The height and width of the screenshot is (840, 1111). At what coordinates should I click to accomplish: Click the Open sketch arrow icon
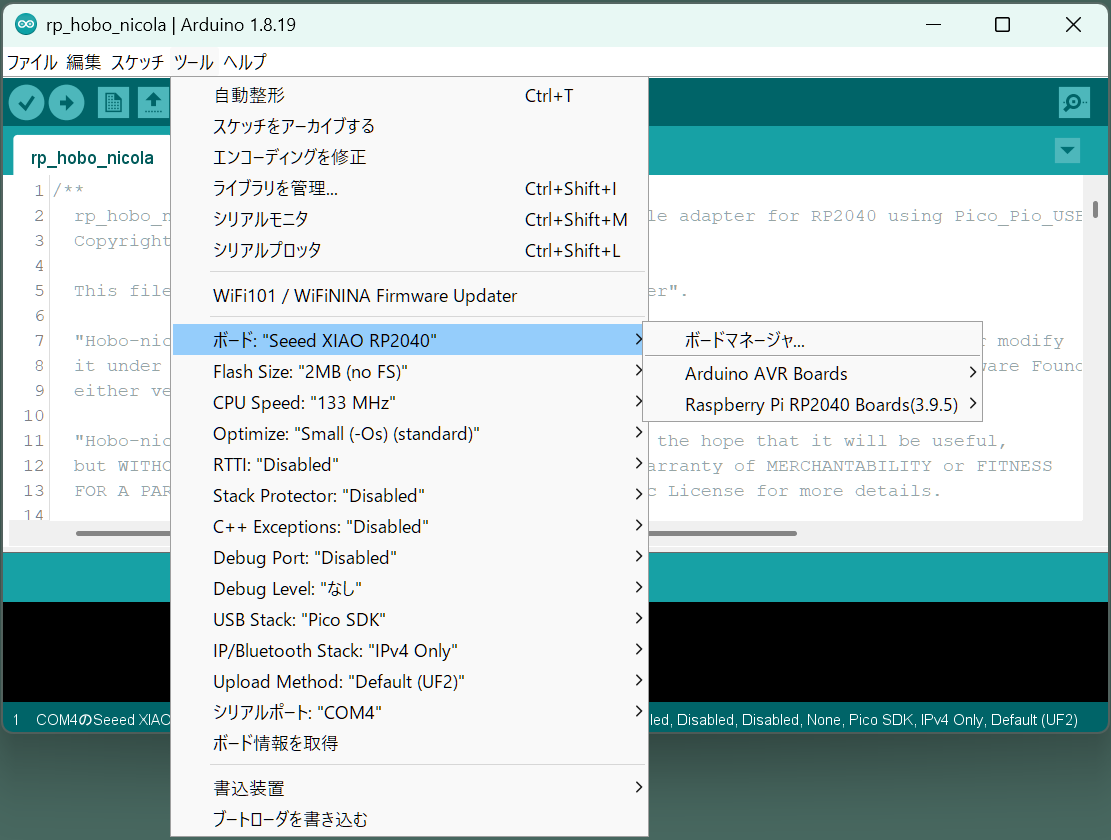click(153, 102)
